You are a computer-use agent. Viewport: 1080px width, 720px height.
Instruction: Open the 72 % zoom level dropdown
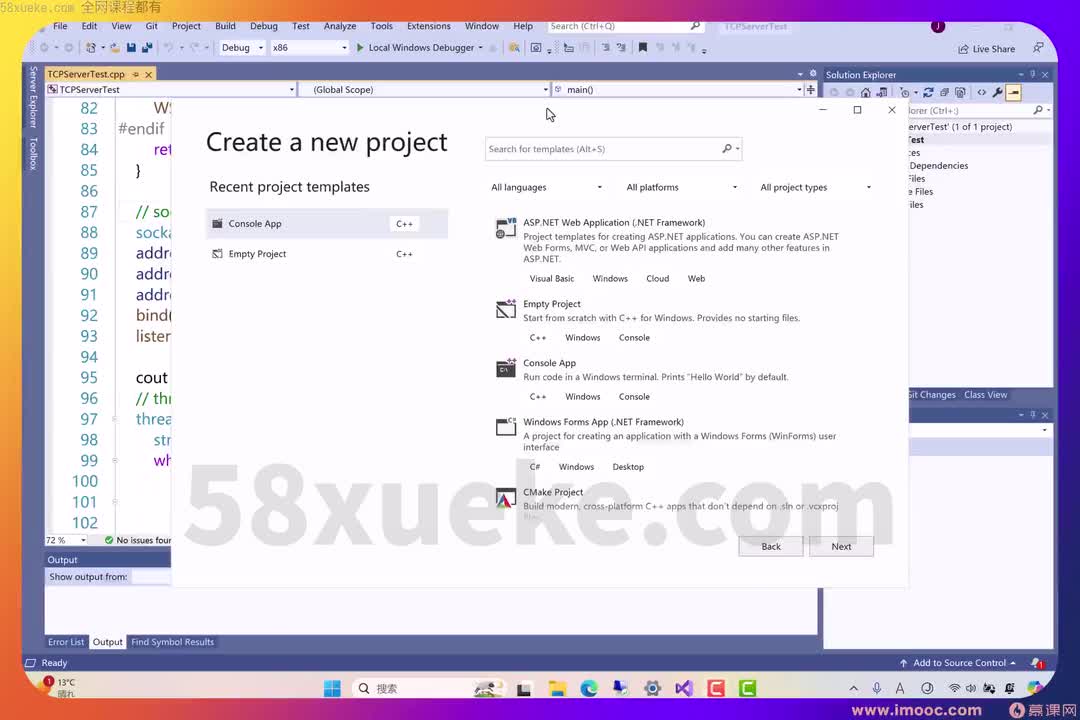[x=67, y=540]
